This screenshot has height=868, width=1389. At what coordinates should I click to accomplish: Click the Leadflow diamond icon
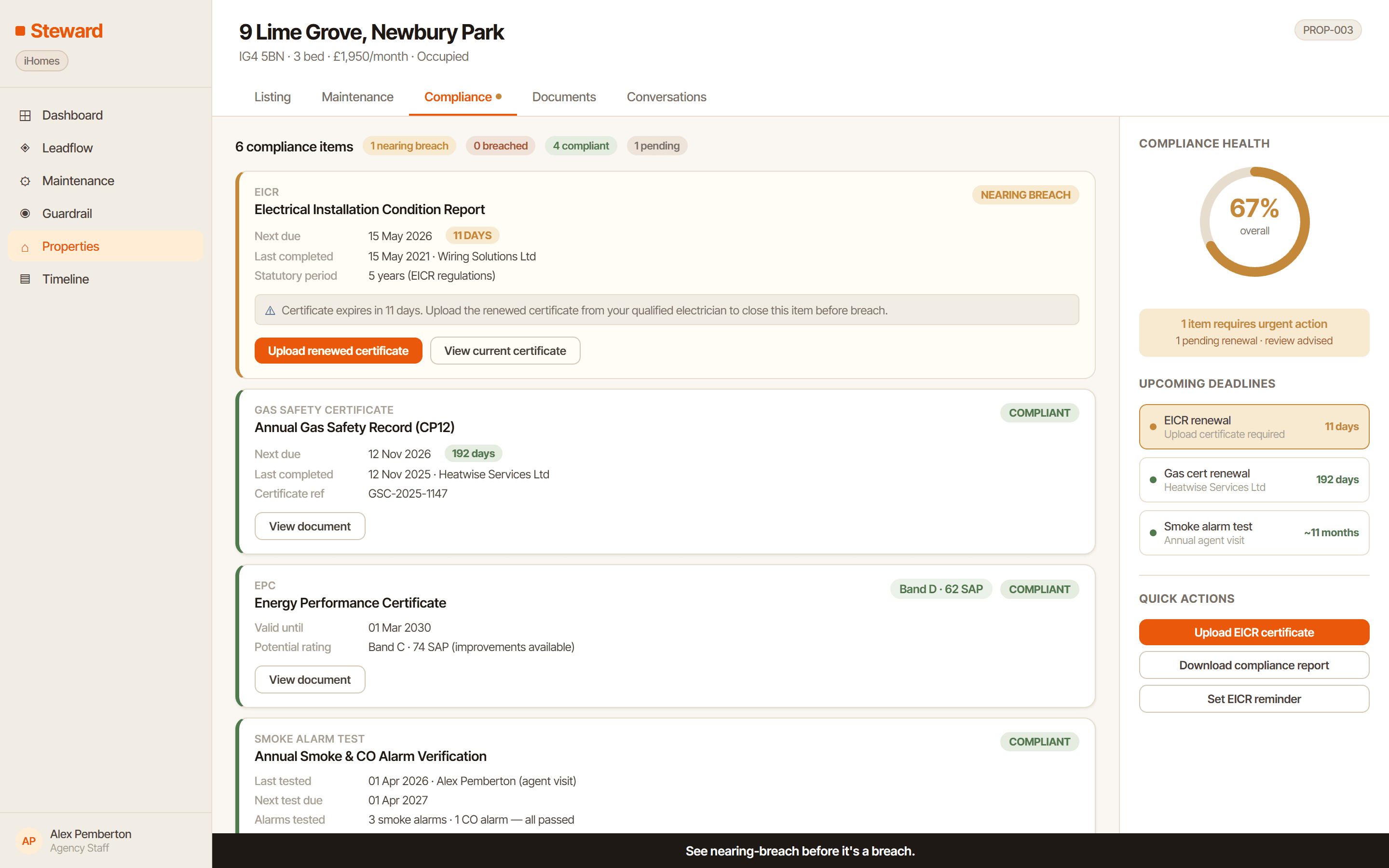click(x=25, y=148)
